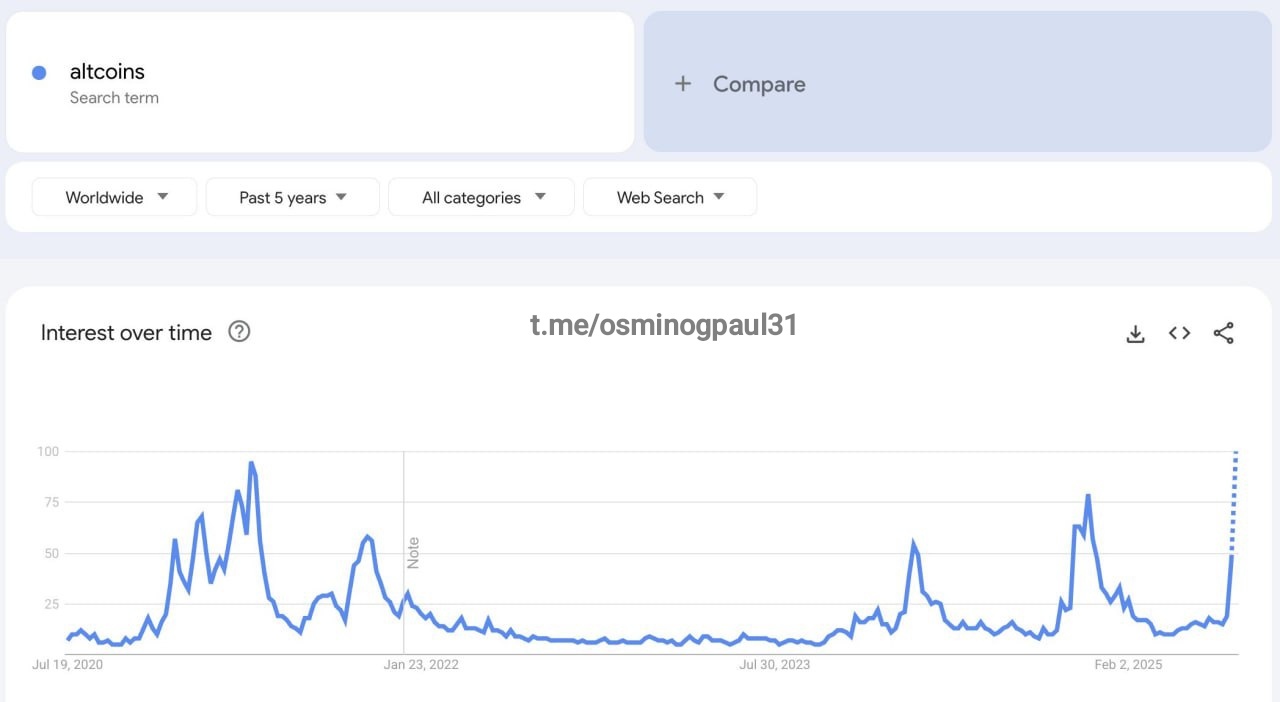1280x702 pixels.
Task: Download the Interest over time data
Action: coord(1135,334)
